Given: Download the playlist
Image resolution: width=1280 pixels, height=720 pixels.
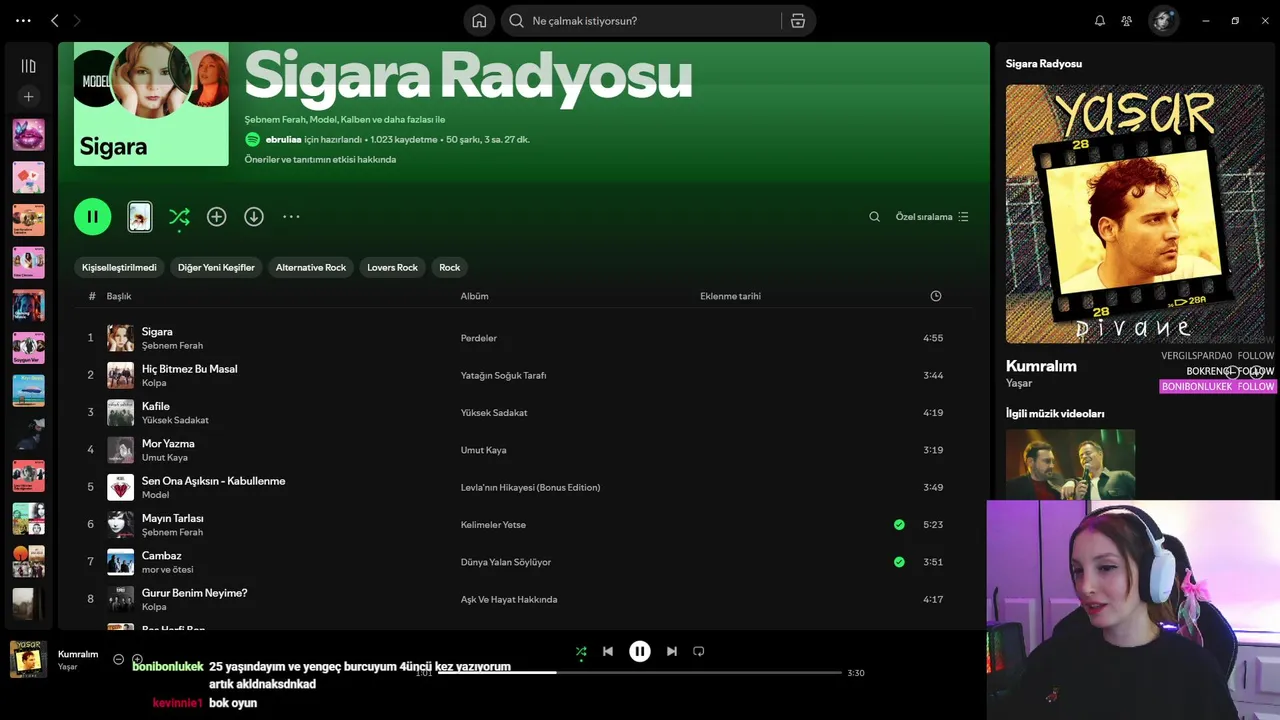Looking at the screenshot, I should click(x=254, y=216).
